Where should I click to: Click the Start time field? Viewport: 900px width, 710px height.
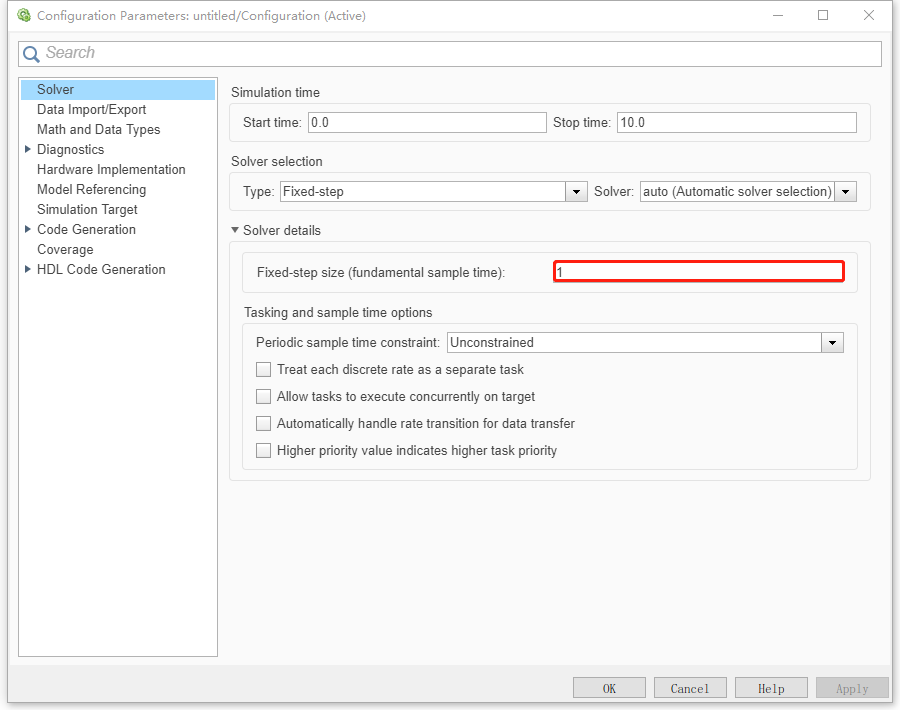pos(427,123)
